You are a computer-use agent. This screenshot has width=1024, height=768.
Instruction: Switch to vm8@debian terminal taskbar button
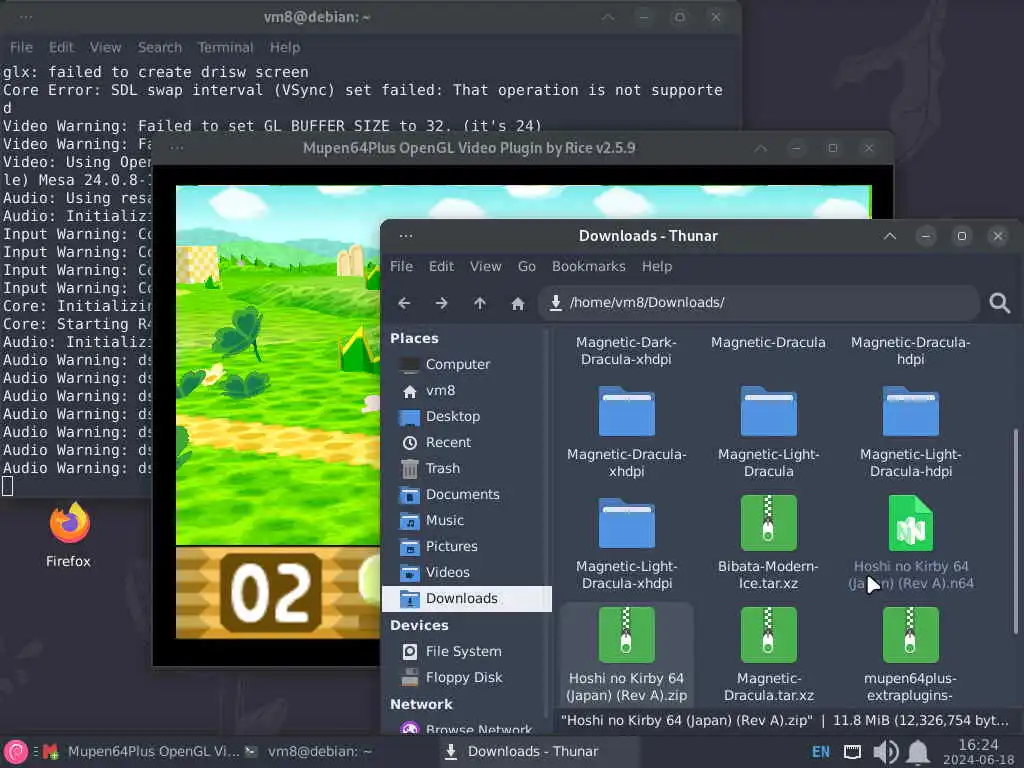308,752
